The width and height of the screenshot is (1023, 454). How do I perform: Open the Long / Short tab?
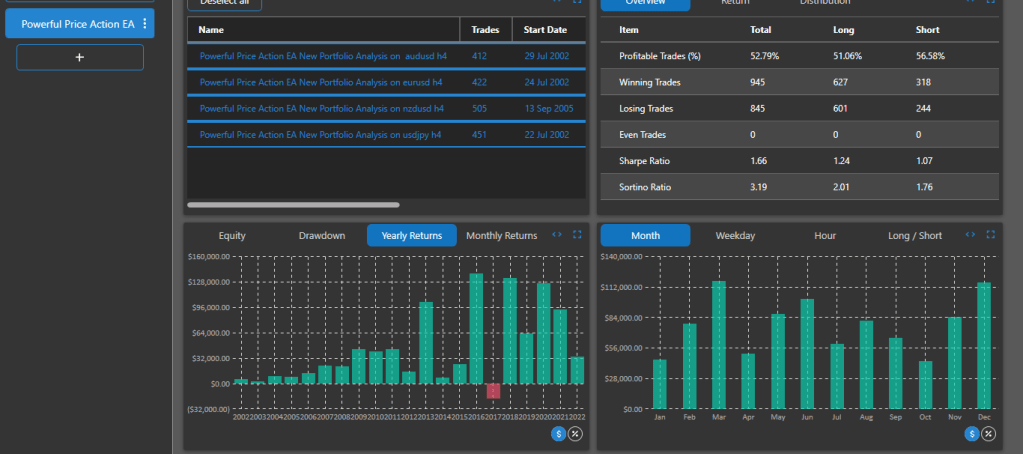tap(915, 236)
